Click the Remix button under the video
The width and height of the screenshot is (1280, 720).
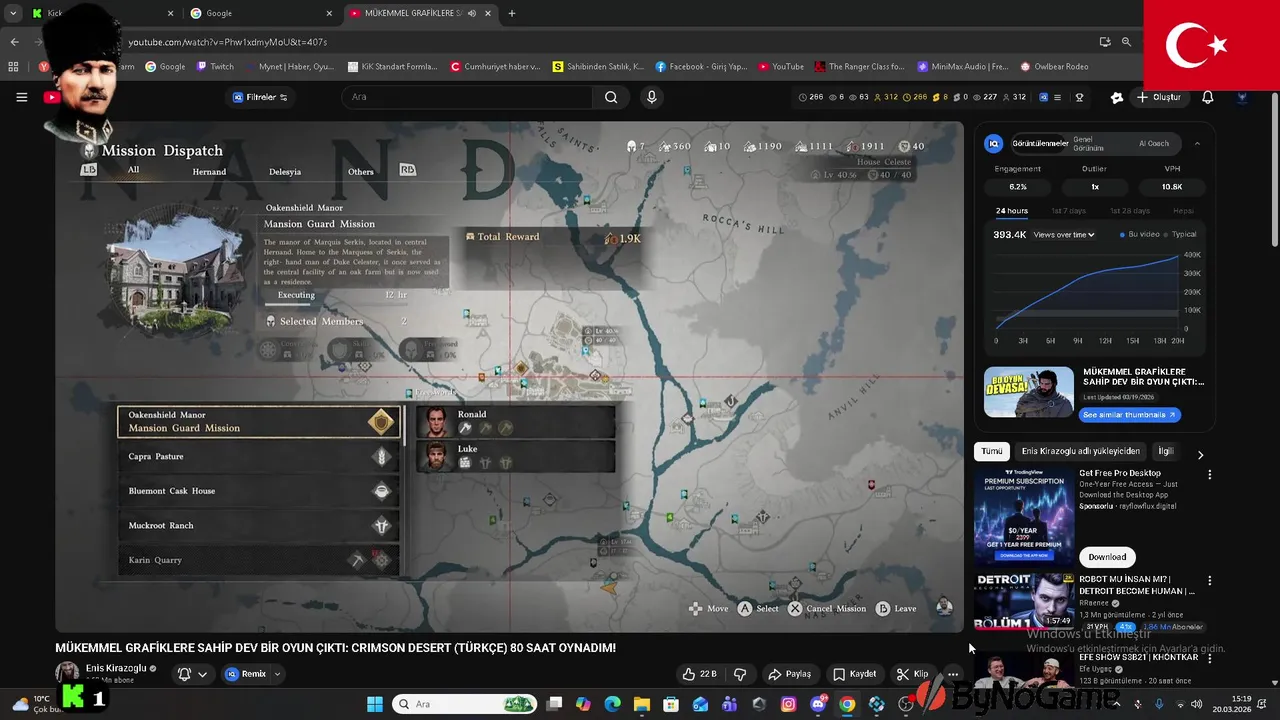point(245,674)
